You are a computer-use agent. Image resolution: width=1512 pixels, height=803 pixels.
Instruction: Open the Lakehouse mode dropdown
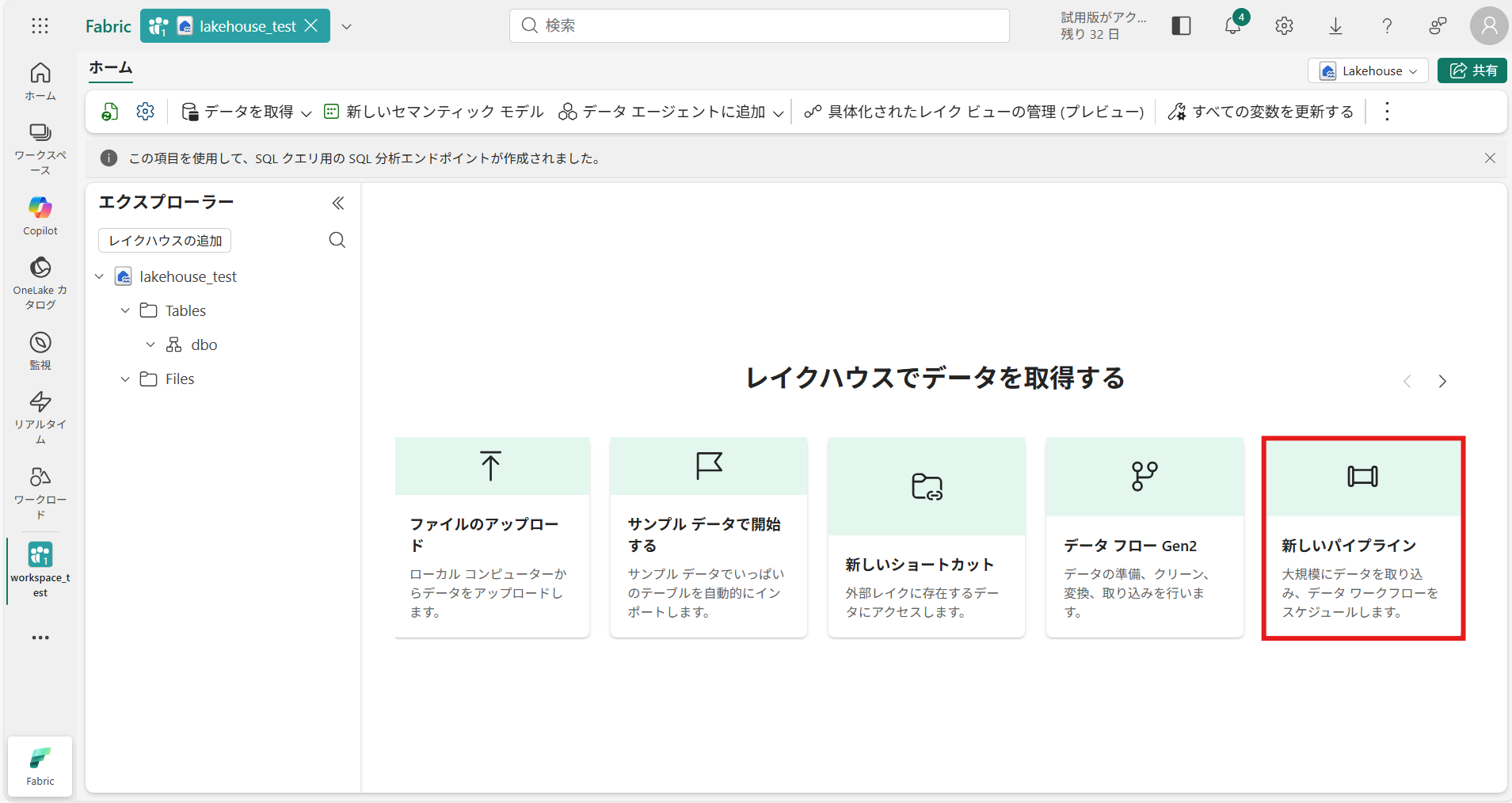point(1368,70)
